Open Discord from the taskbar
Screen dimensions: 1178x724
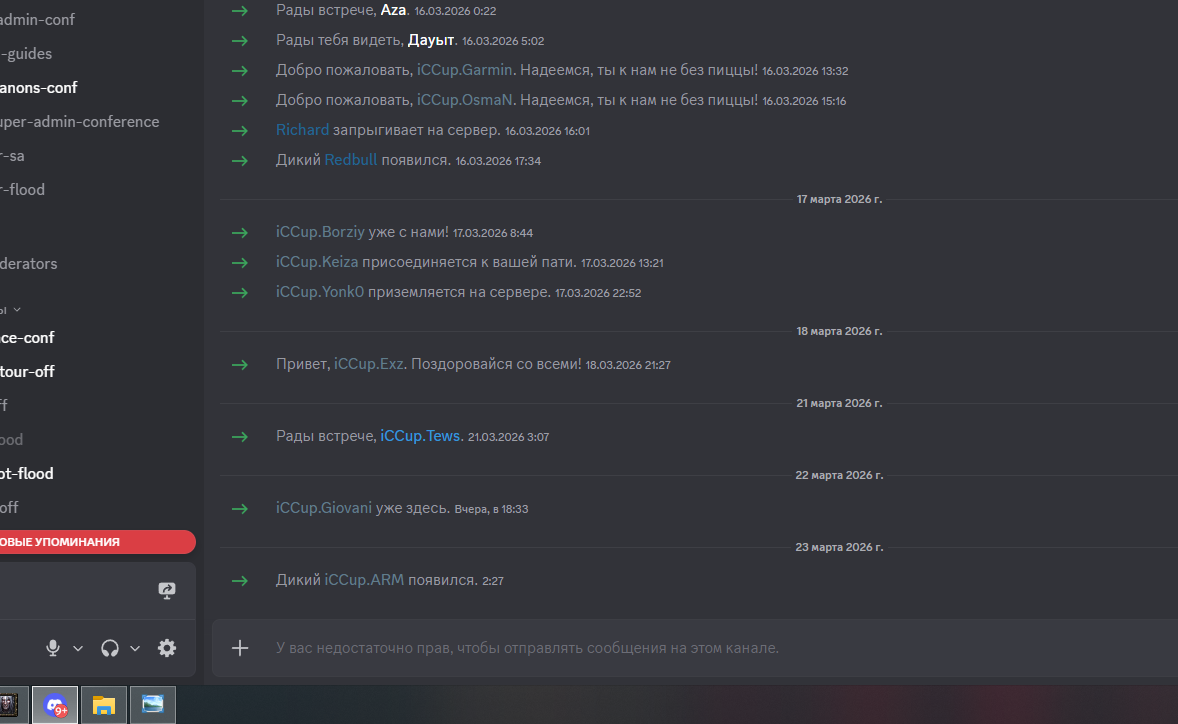[x=55, y=705]
